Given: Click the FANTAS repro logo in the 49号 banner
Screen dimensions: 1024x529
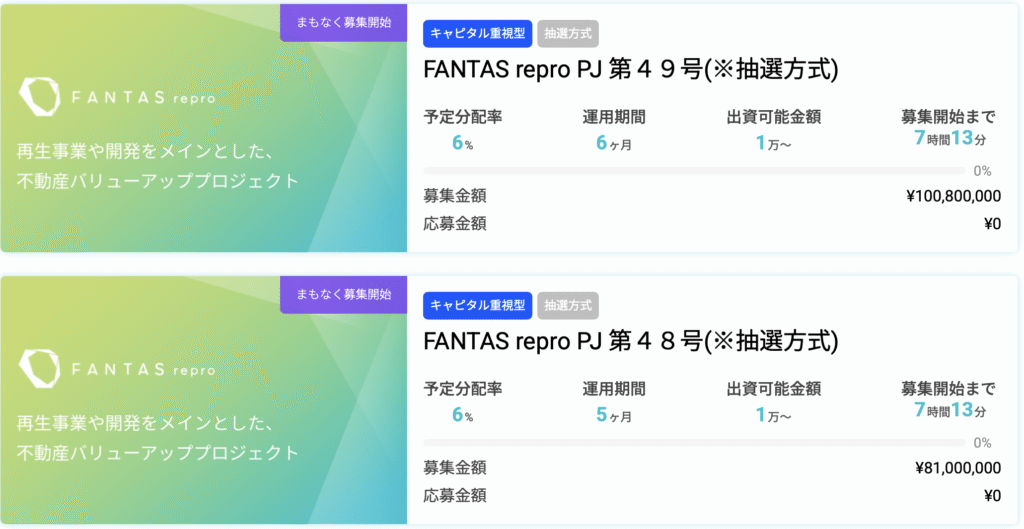Looking at the screenshot, I should (117, 97).
